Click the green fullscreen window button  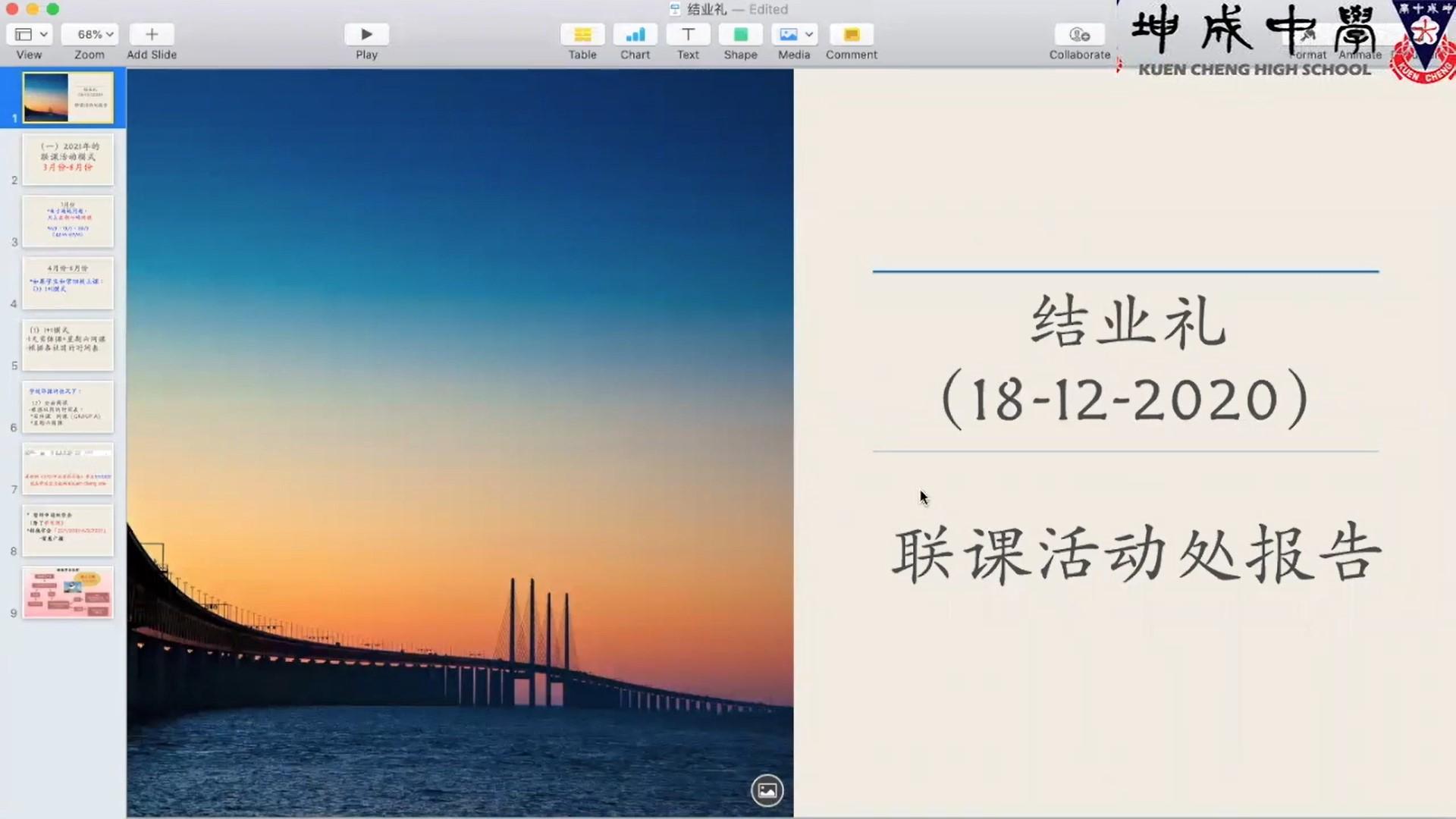(x=52, y=9)
